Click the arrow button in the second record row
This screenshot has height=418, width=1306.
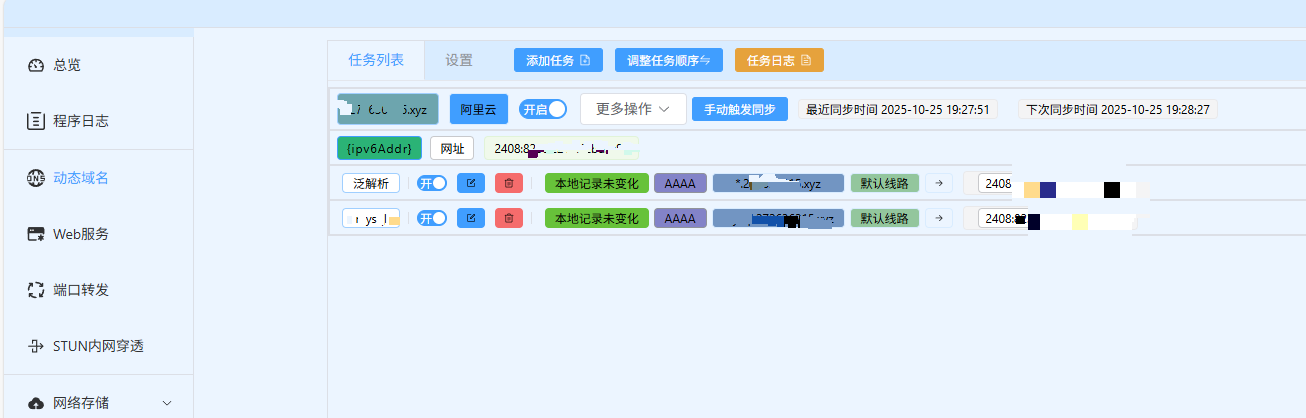coord(939,218)
